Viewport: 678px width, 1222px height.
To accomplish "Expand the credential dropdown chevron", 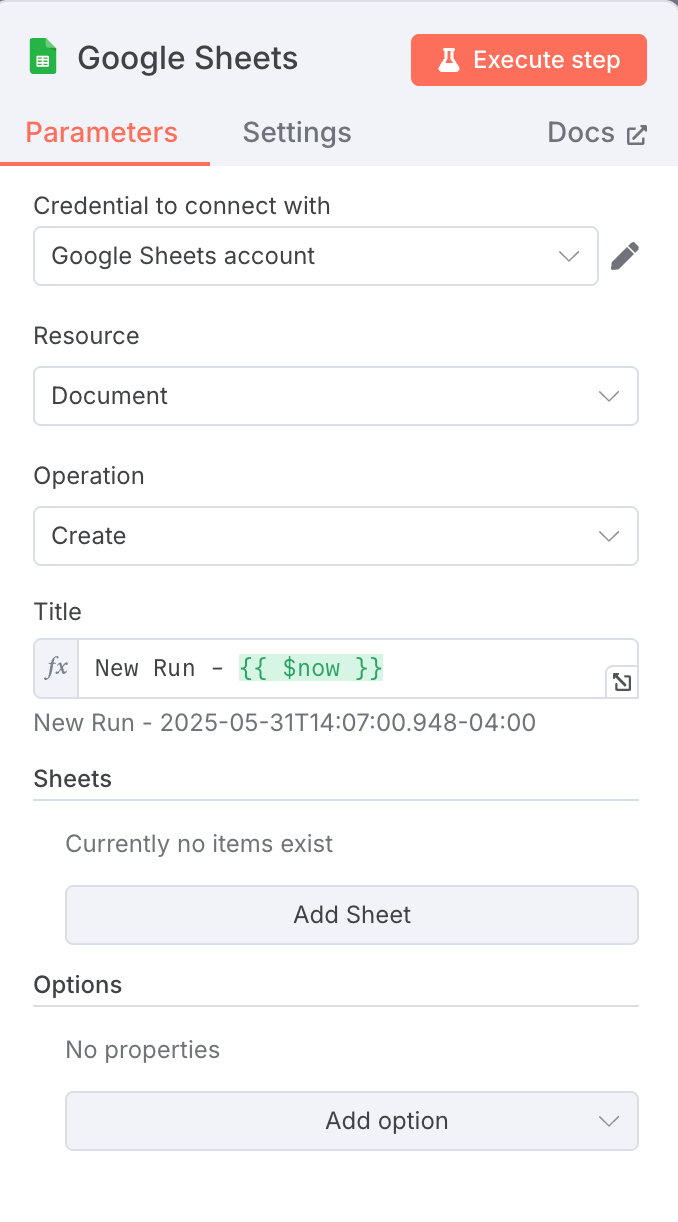I will coord(569,256).
